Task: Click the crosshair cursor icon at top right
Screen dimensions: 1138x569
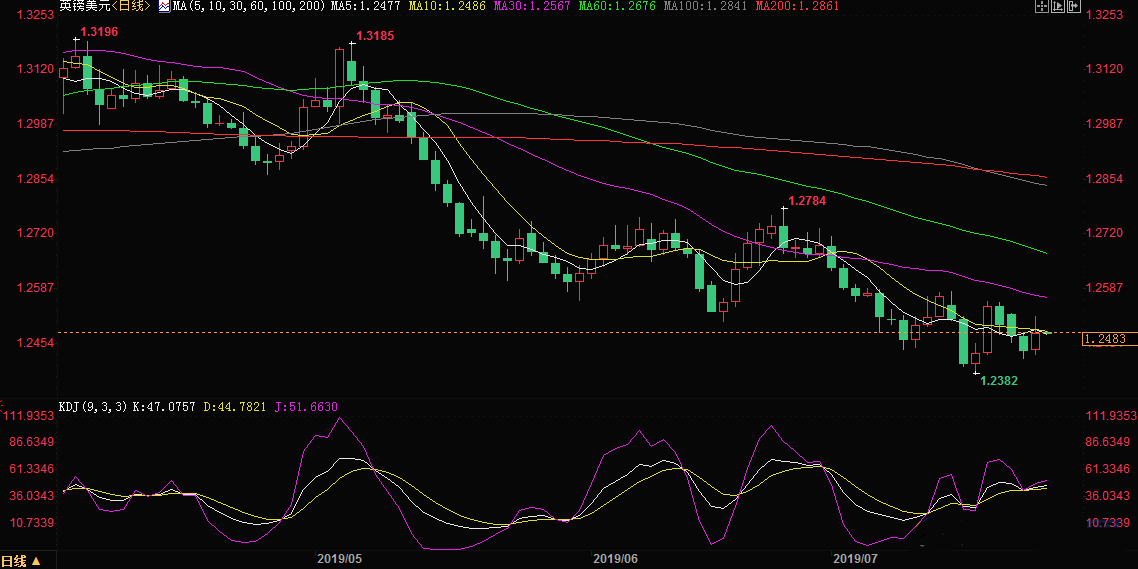Action: [x=1041, y=6]
